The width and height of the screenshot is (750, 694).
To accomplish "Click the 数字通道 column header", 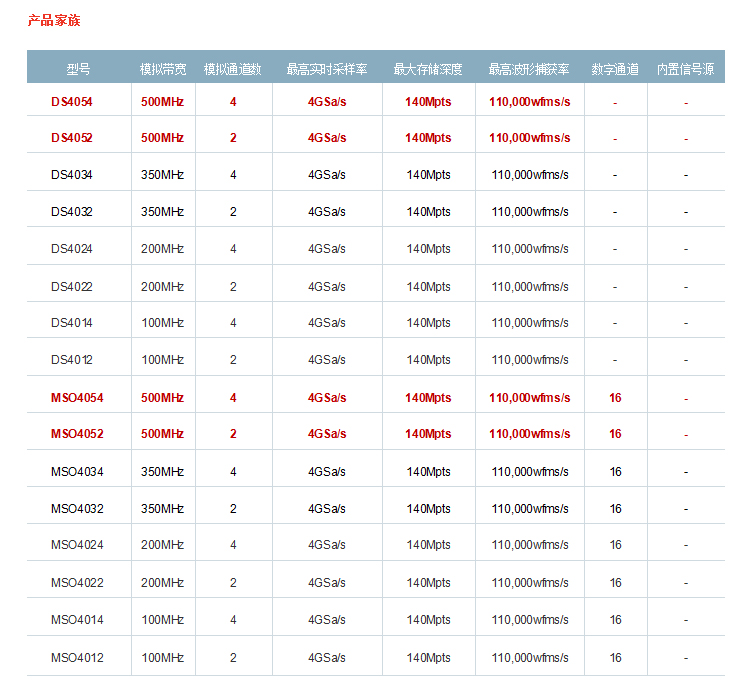I will tap(615, 69).
